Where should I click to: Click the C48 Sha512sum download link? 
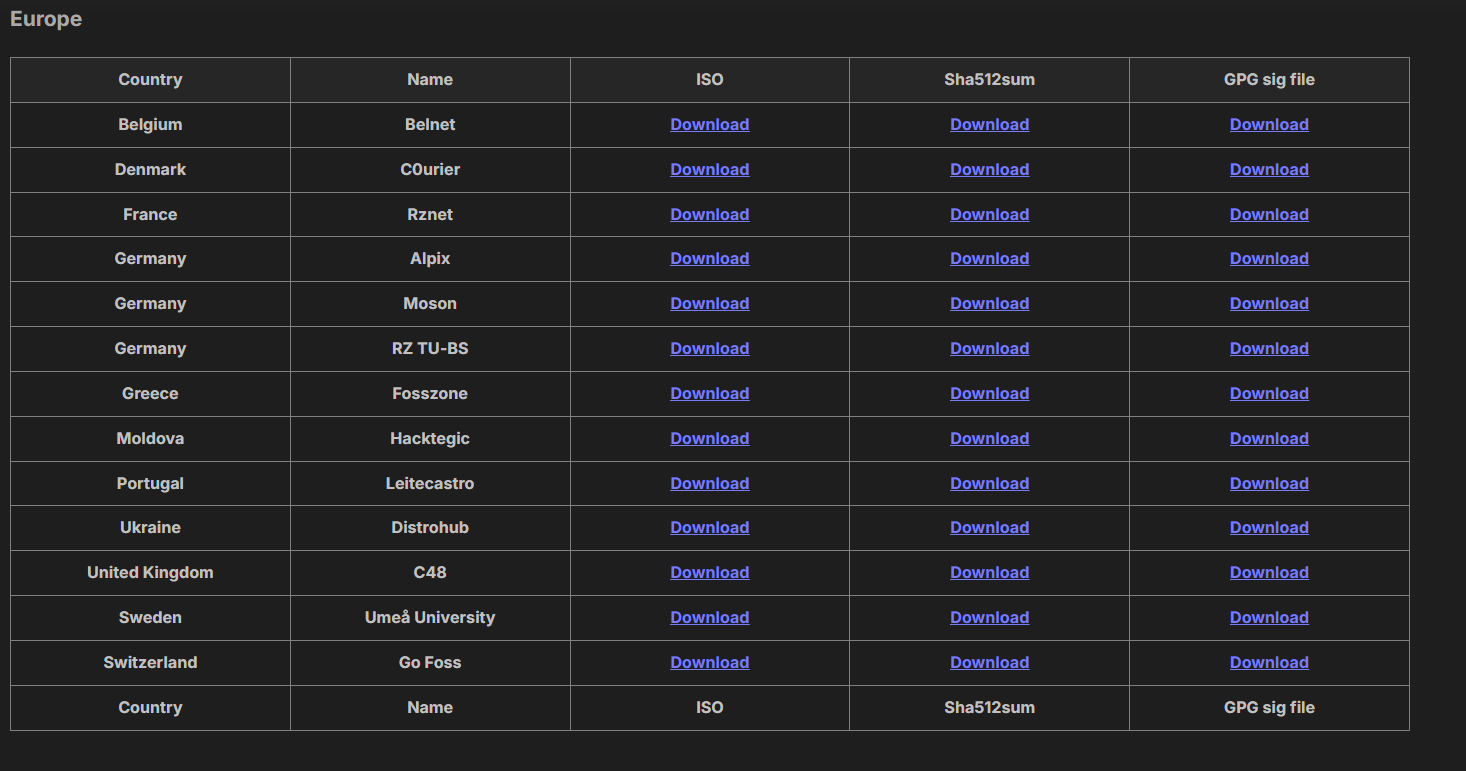[x=989, y=572]
